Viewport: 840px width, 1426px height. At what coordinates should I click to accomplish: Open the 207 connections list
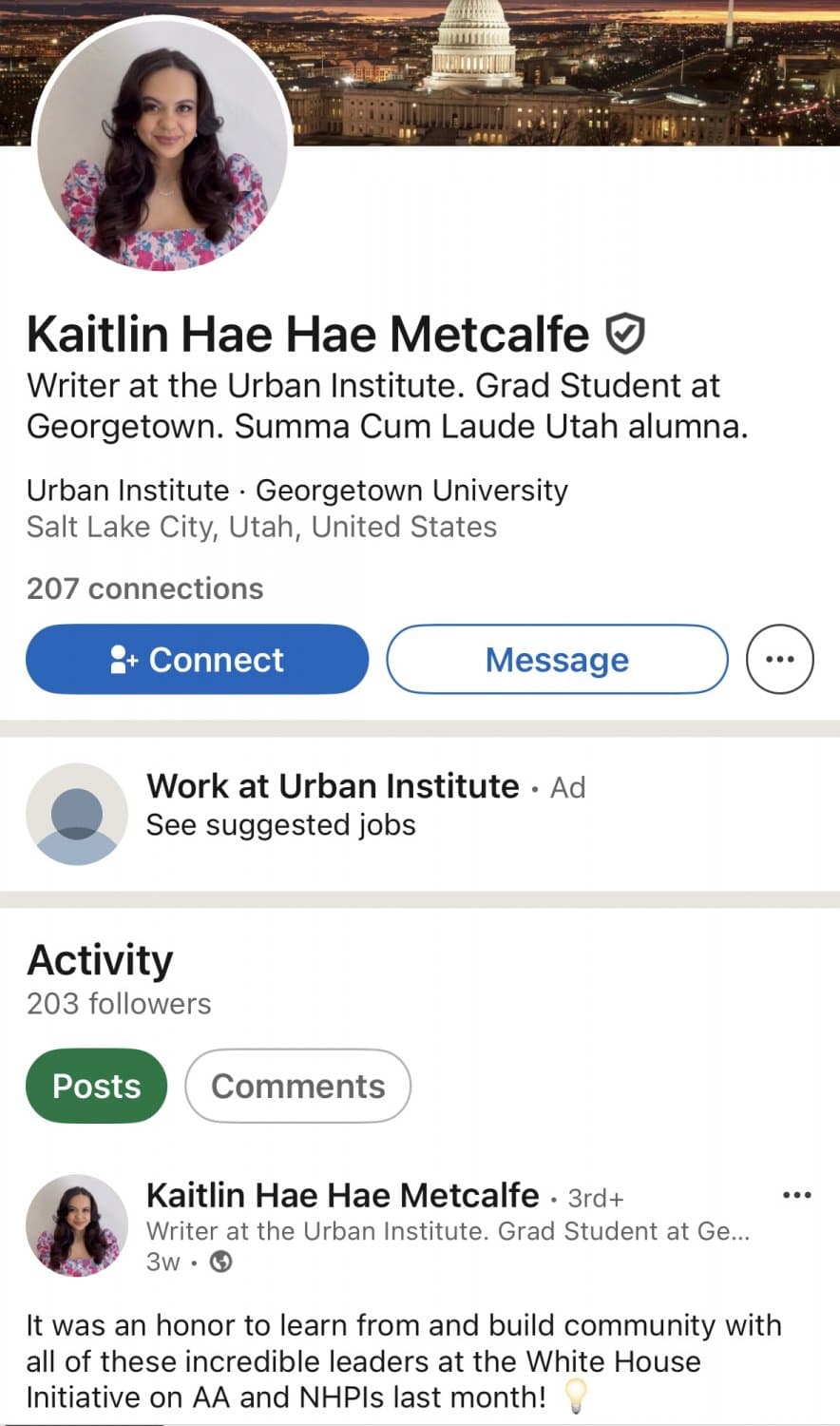point(144,588)
